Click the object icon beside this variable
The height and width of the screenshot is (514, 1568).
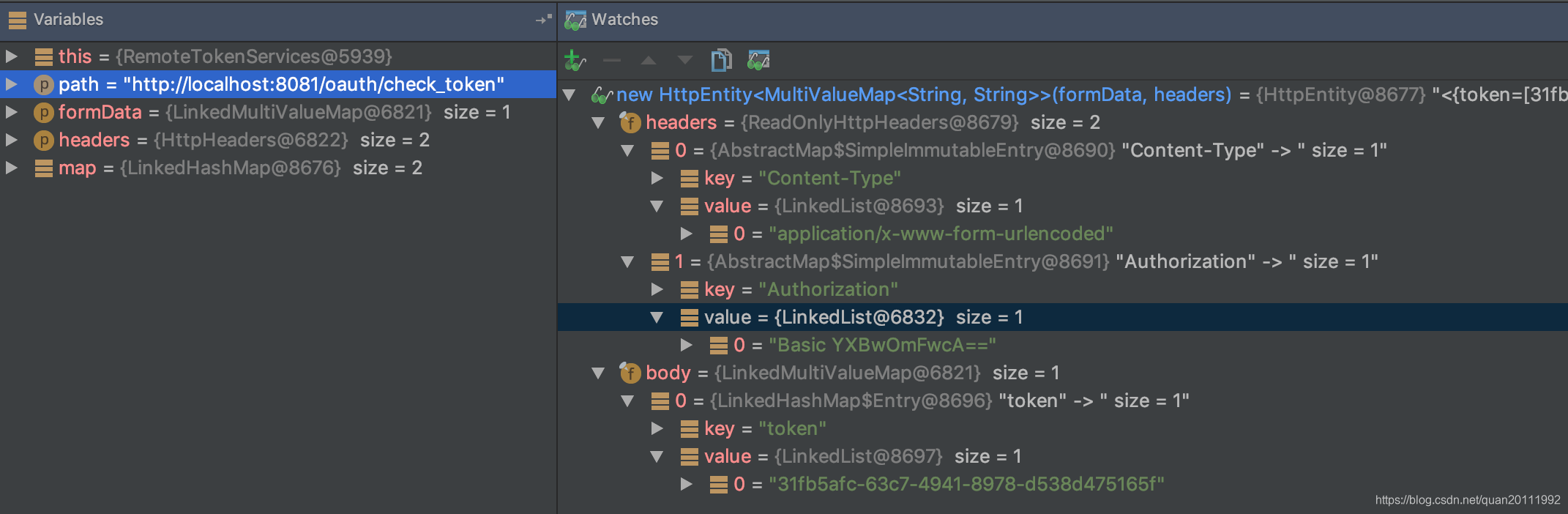point(44,57)
